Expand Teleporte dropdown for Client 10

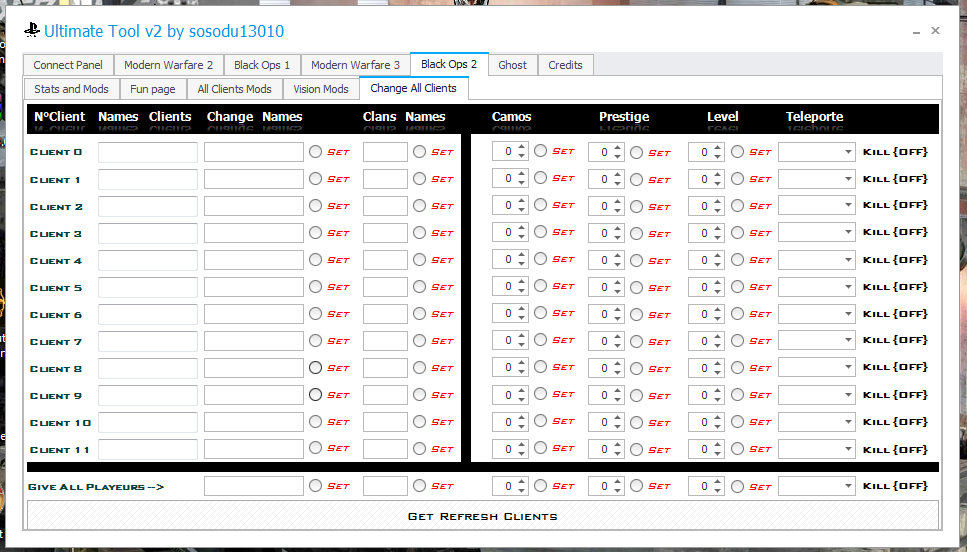pyautogui.click(x=817, y=422)
